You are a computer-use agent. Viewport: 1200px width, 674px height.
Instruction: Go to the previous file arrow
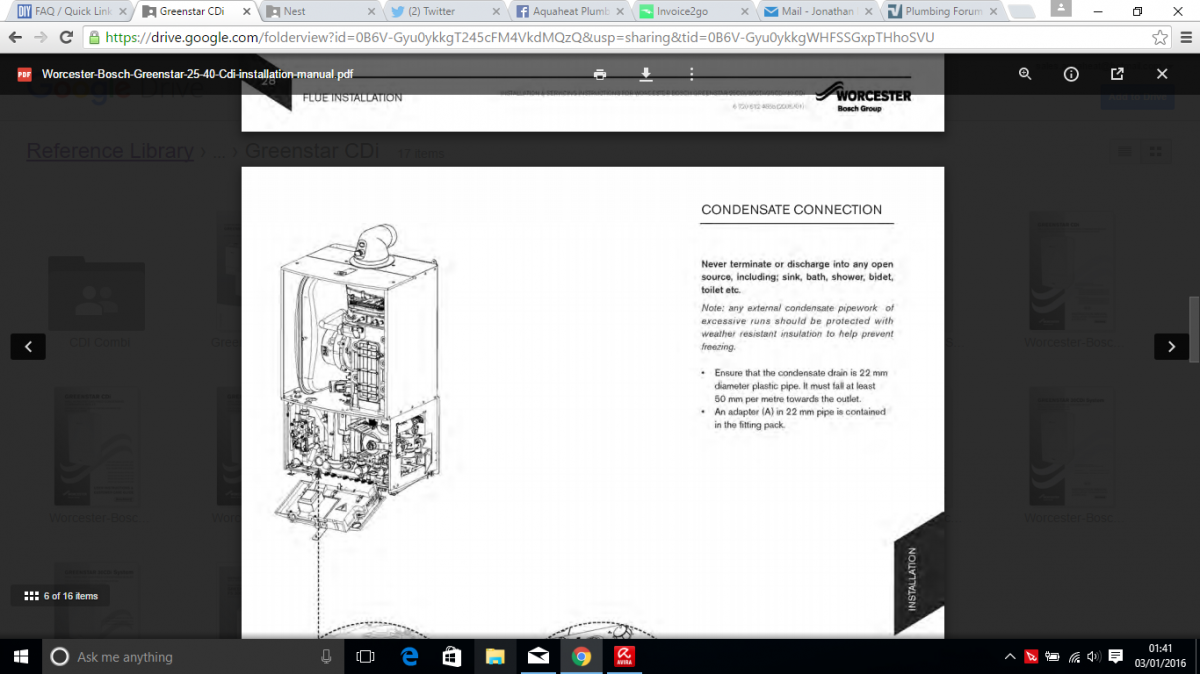click(28, 346)
